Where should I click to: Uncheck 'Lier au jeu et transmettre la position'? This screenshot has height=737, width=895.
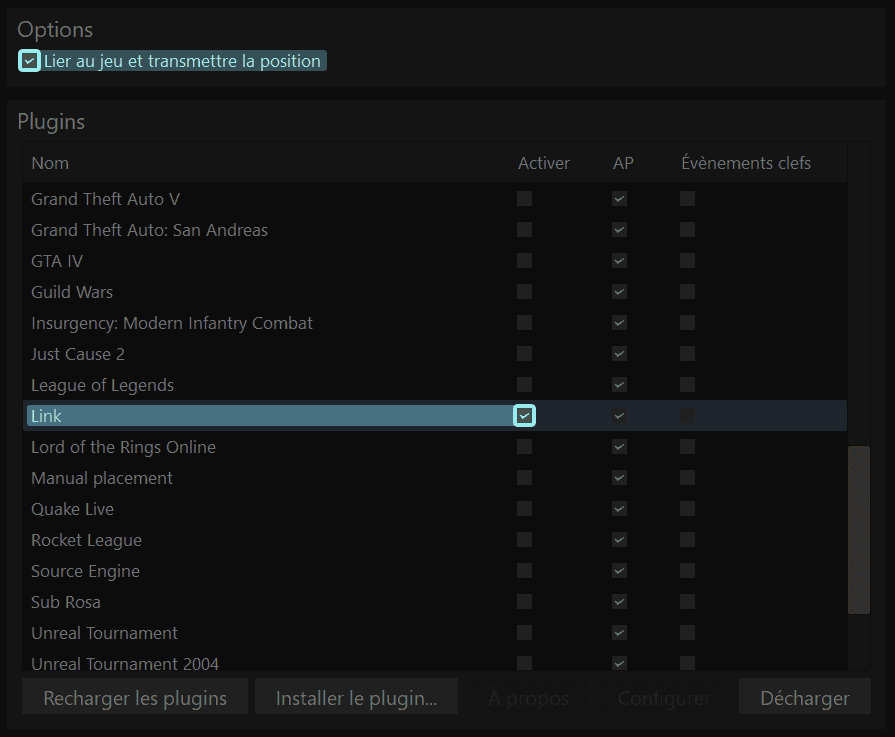(x=30, y=61)
